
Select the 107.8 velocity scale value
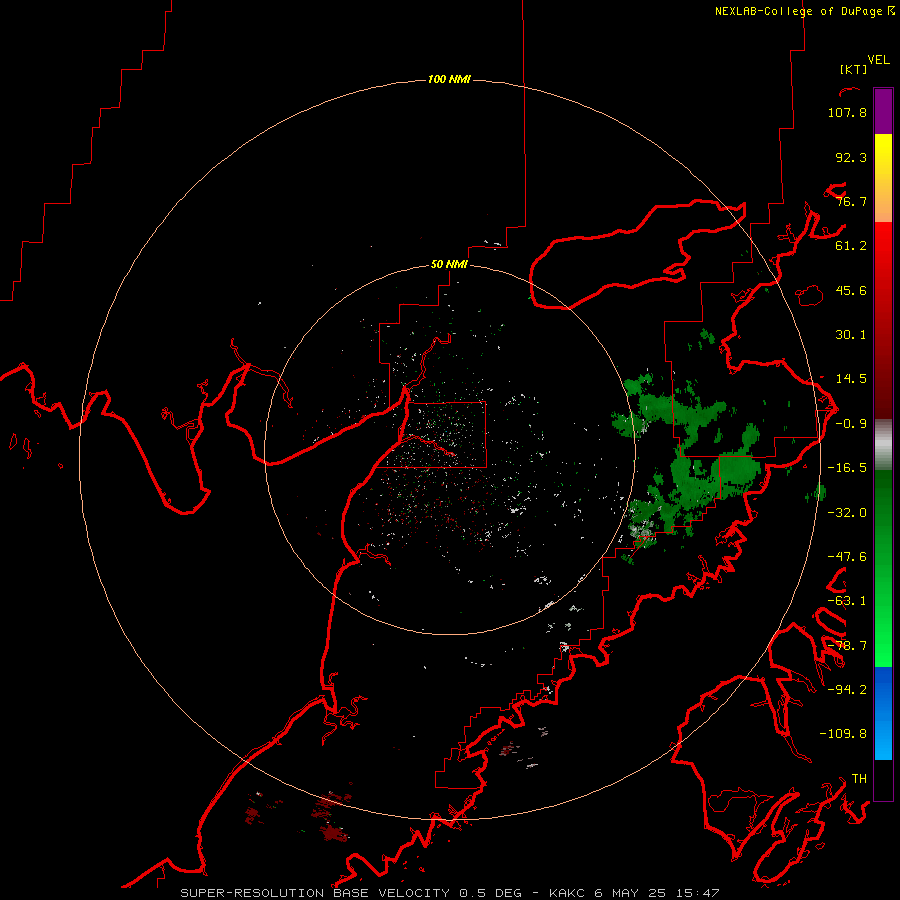click(847, 112)
